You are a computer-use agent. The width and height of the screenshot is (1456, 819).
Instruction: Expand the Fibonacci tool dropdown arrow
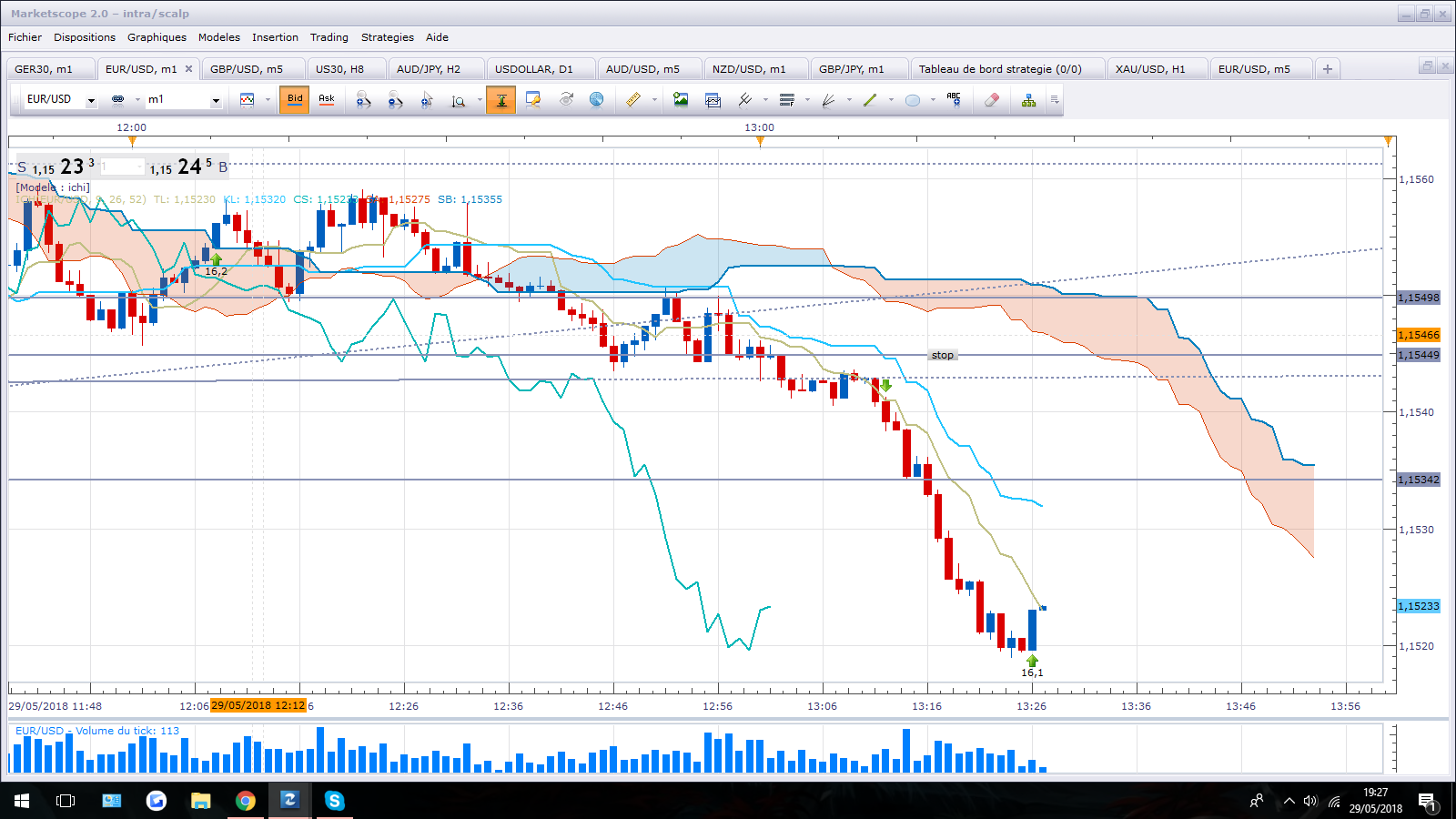click(x=807, y=100)
